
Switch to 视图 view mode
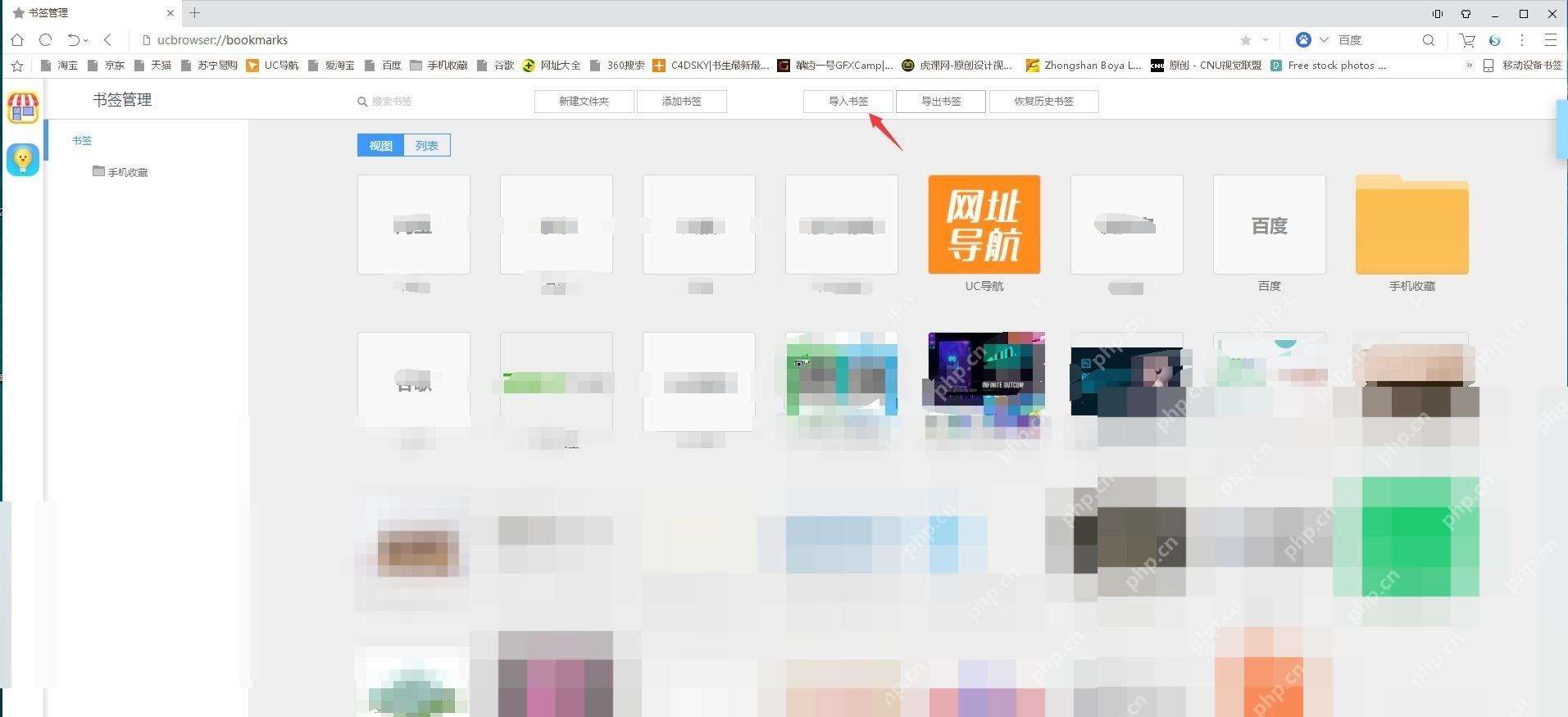[380, 145]
